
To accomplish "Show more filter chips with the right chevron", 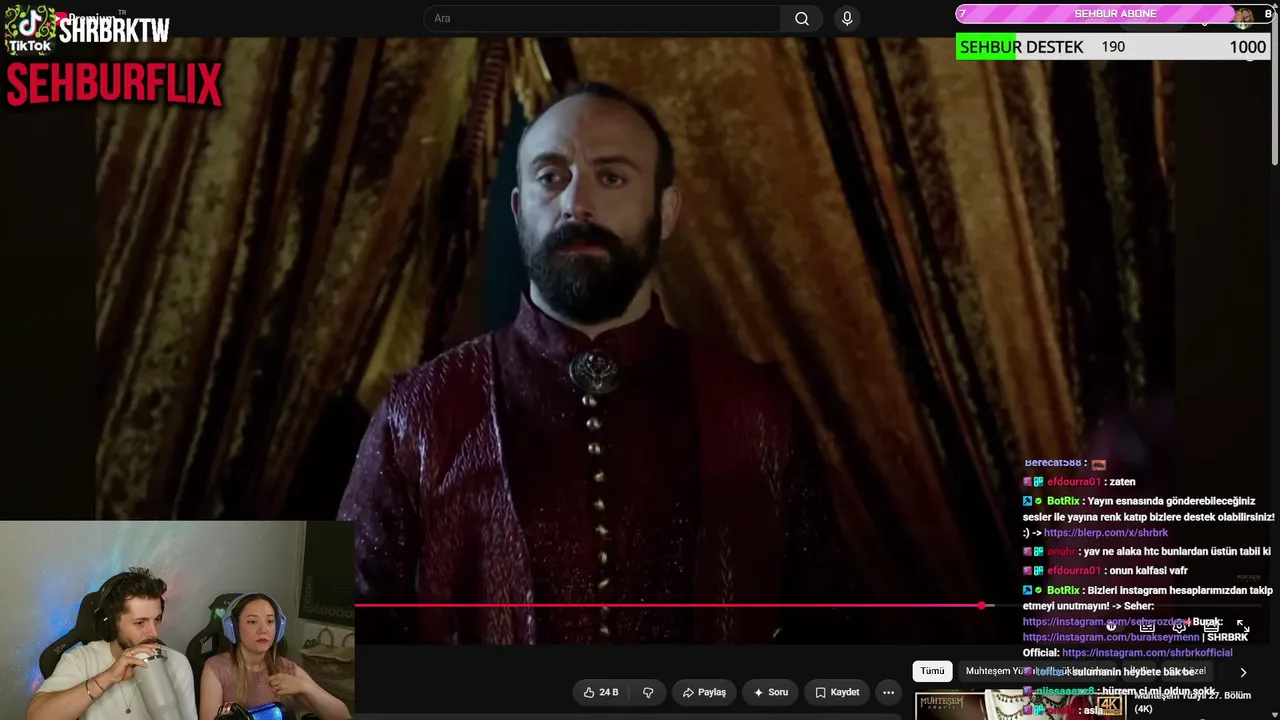I will pos(1243,672).
